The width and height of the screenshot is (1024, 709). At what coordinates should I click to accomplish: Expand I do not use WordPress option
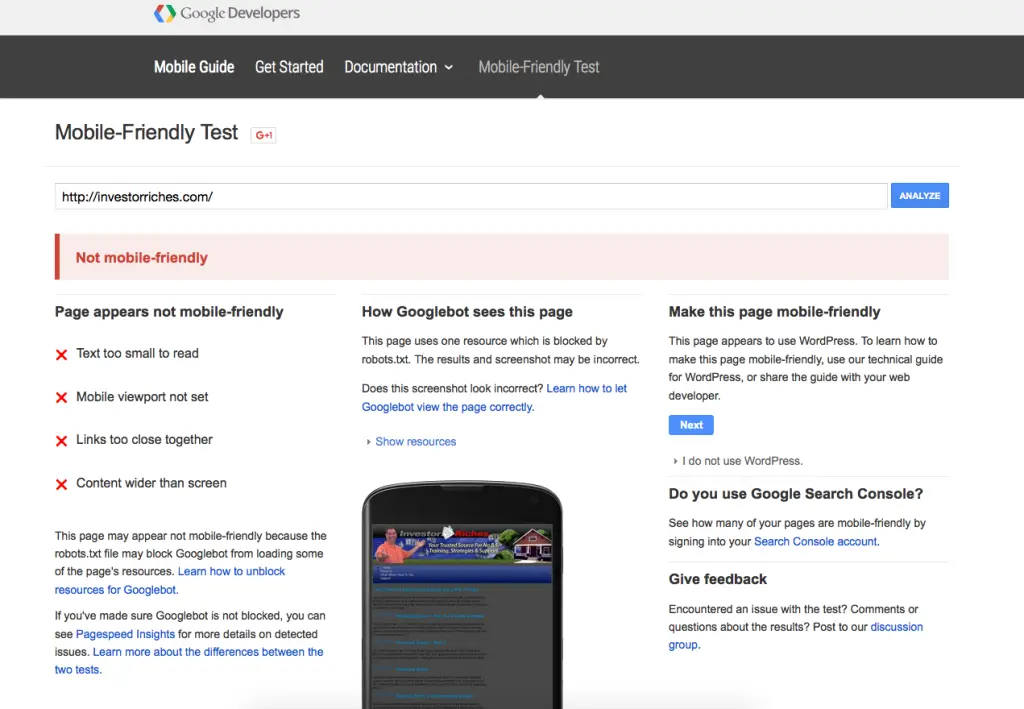tap(738, 461)
